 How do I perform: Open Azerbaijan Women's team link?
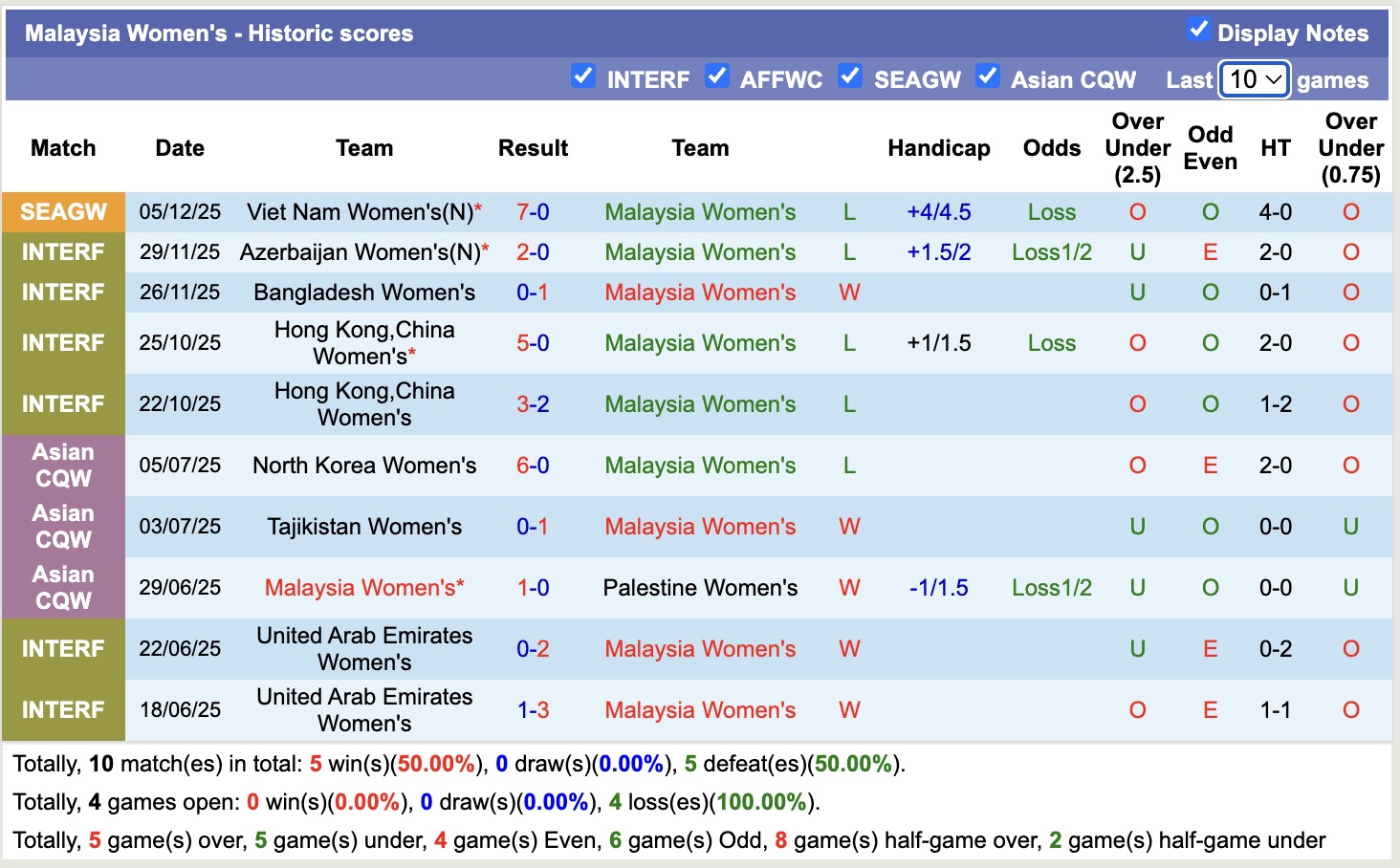(360, 252)
